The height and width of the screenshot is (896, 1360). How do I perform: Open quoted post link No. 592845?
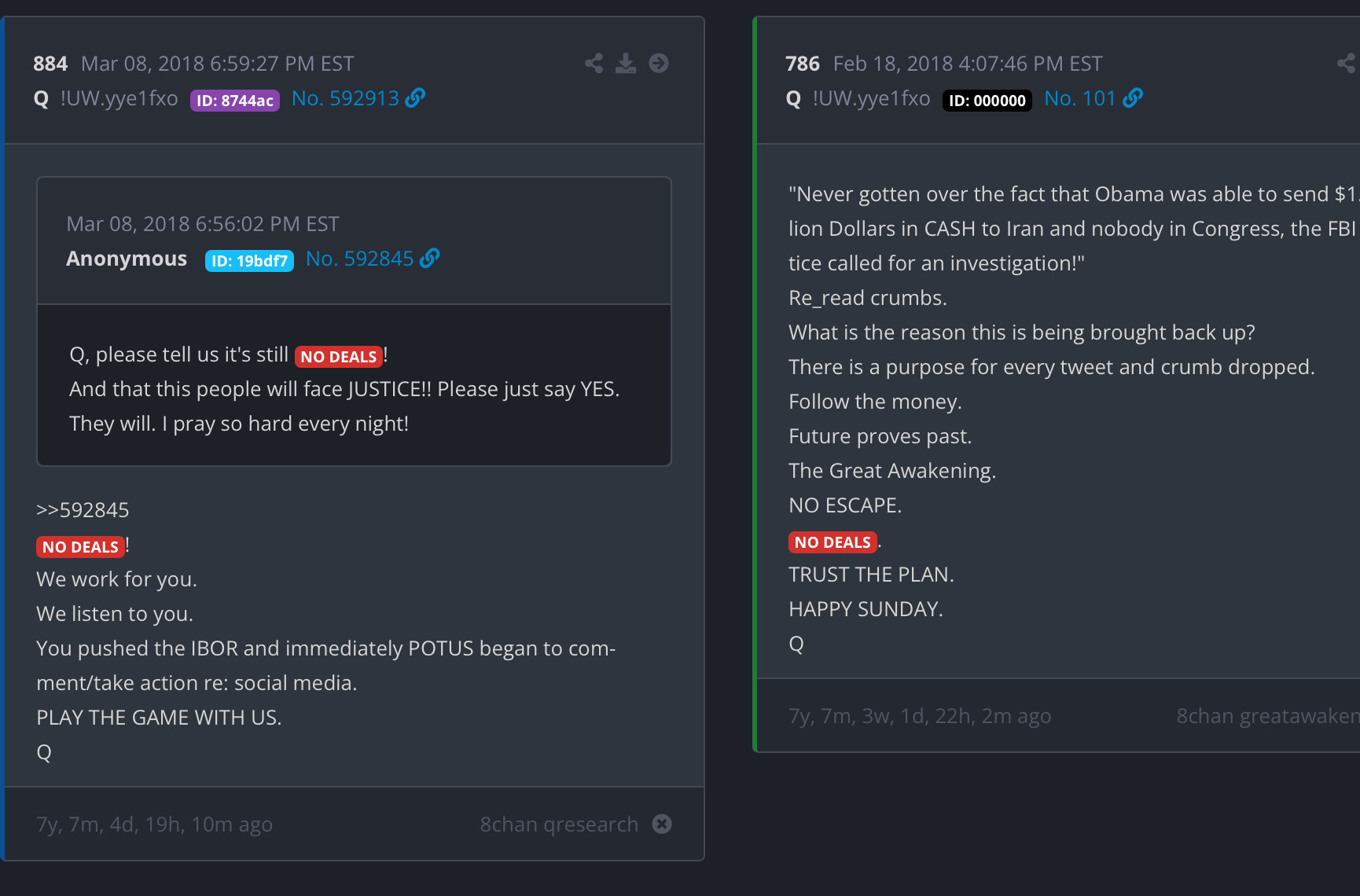(359, 259)
